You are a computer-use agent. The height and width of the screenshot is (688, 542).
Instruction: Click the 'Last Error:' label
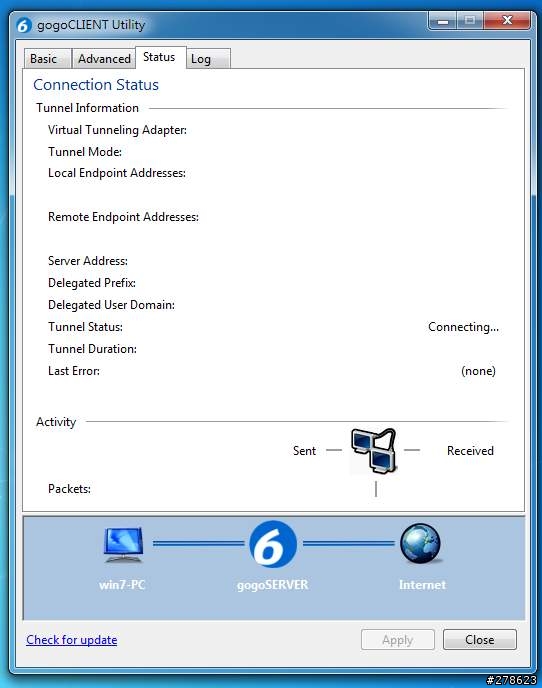pyautogui.click(x=74, y=371)
